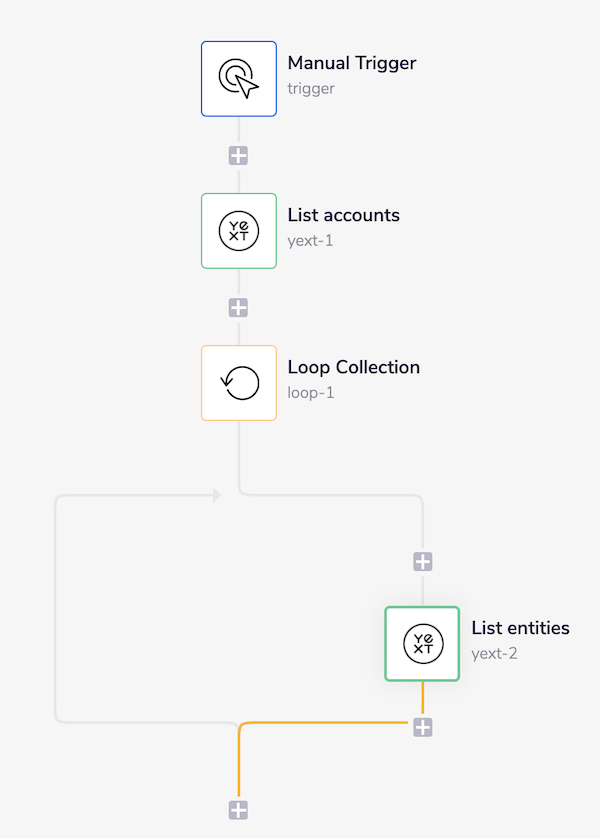Add step between List accounts and Loop Collection
Viewport: 600px width, 838px height.
pyautogui.click(x=238, y=308)
